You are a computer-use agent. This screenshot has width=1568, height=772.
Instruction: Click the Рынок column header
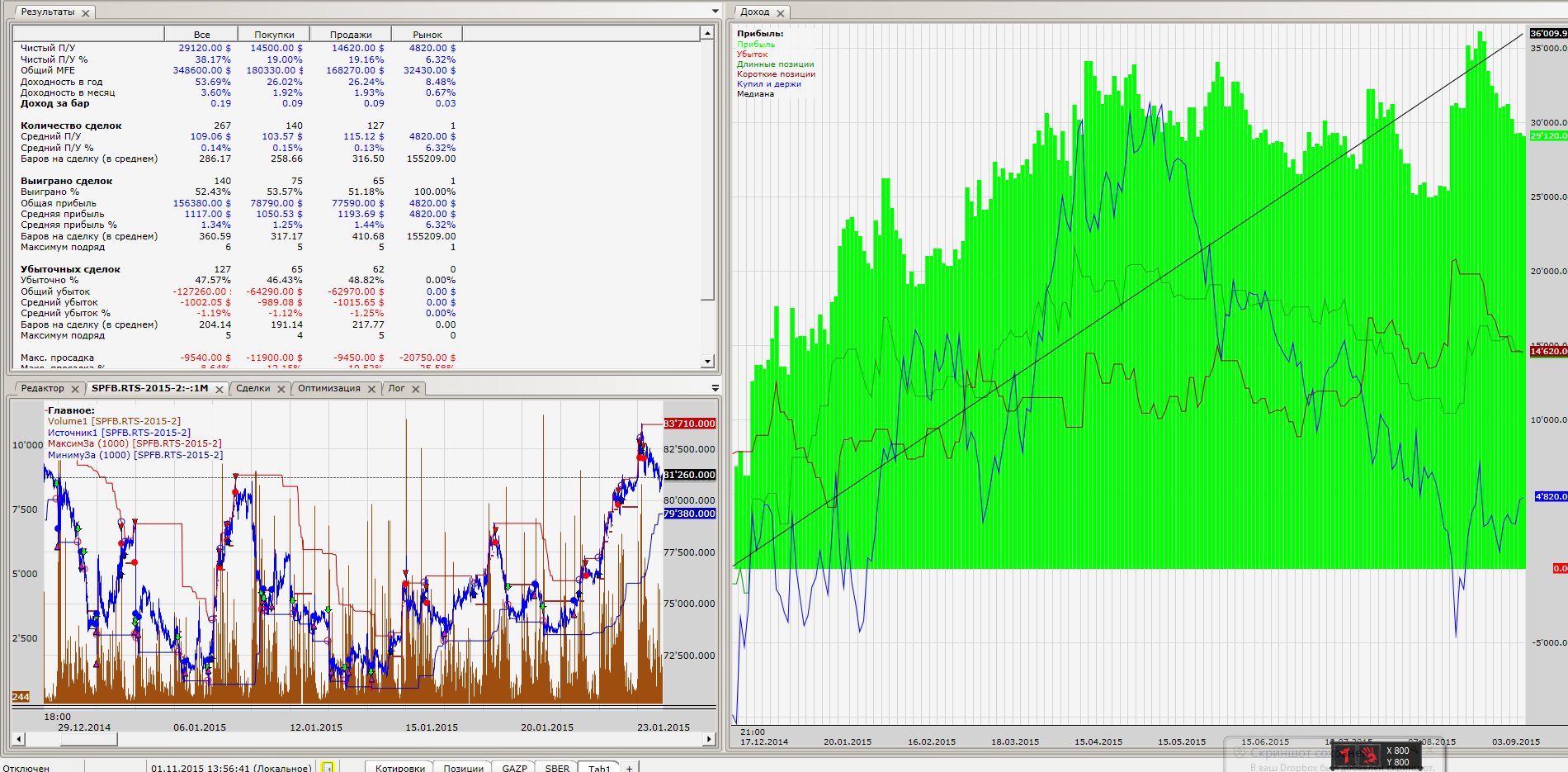point(427,35)
